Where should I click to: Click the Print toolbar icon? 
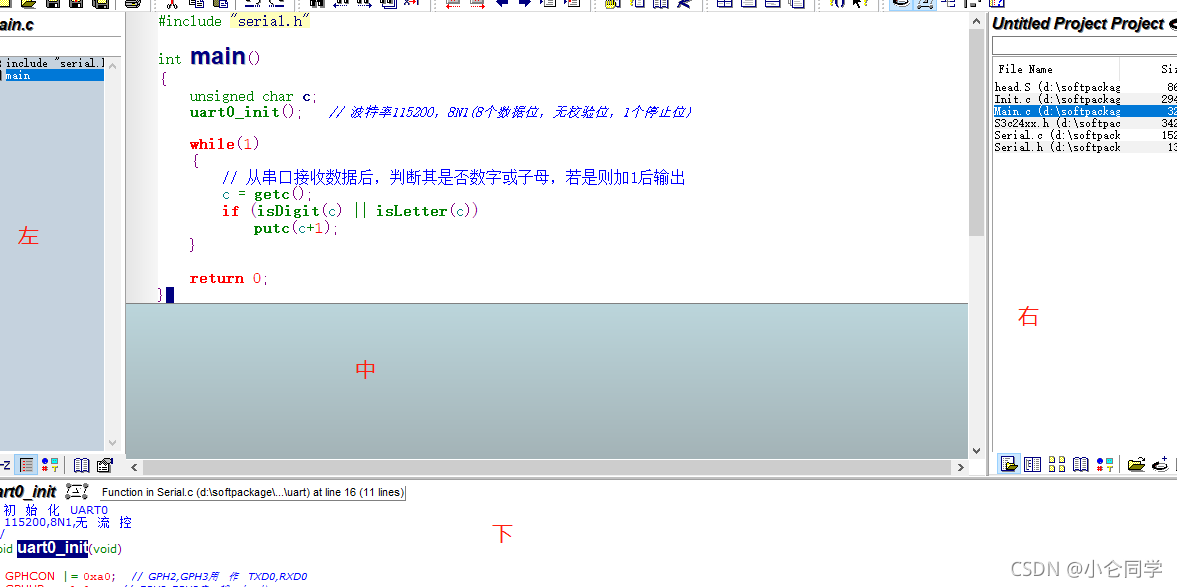point(133,4)
